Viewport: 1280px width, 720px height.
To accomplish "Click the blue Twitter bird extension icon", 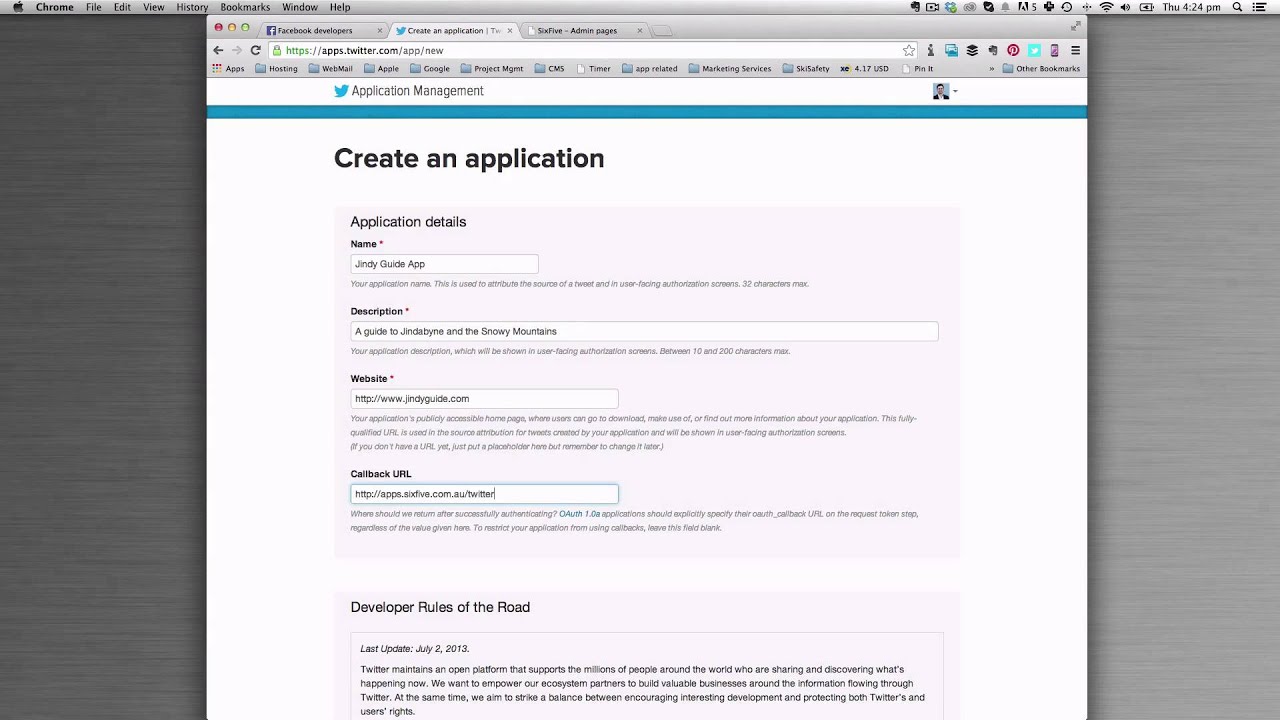I will [1034, 50].
